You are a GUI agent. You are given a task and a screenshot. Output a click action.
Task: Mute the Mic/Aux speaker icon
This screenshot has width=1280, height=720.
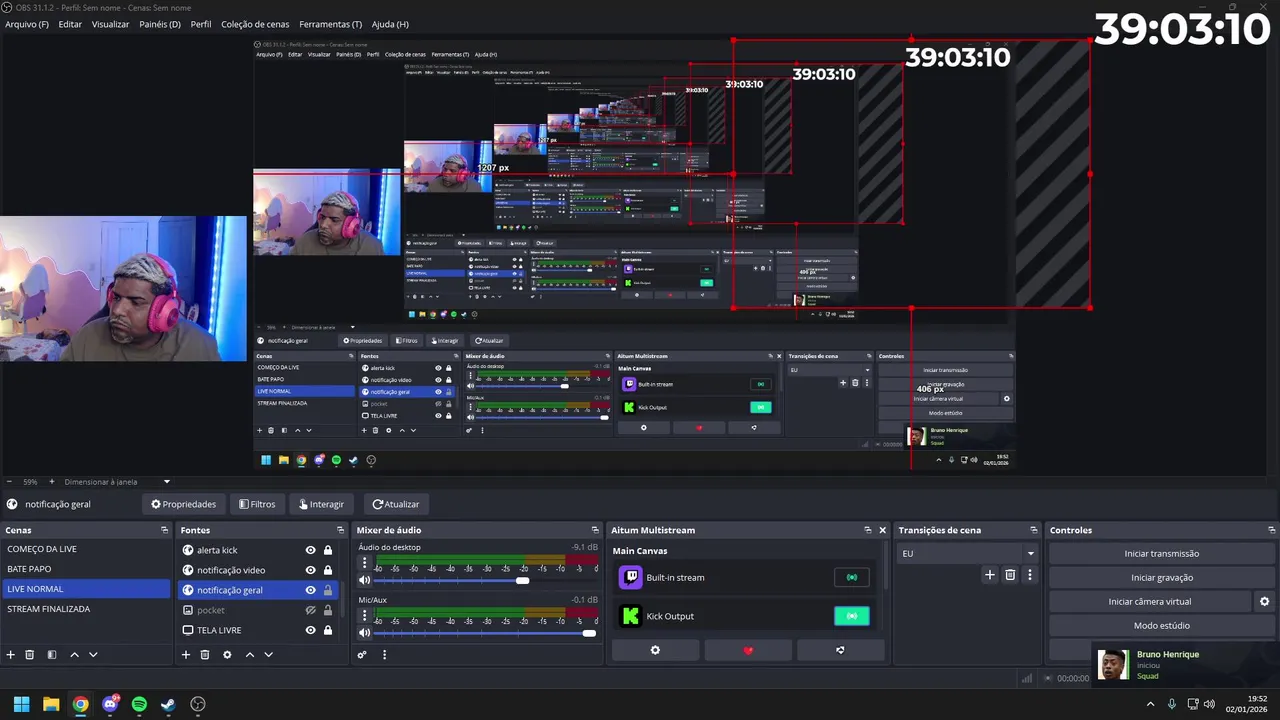(364, 632)
